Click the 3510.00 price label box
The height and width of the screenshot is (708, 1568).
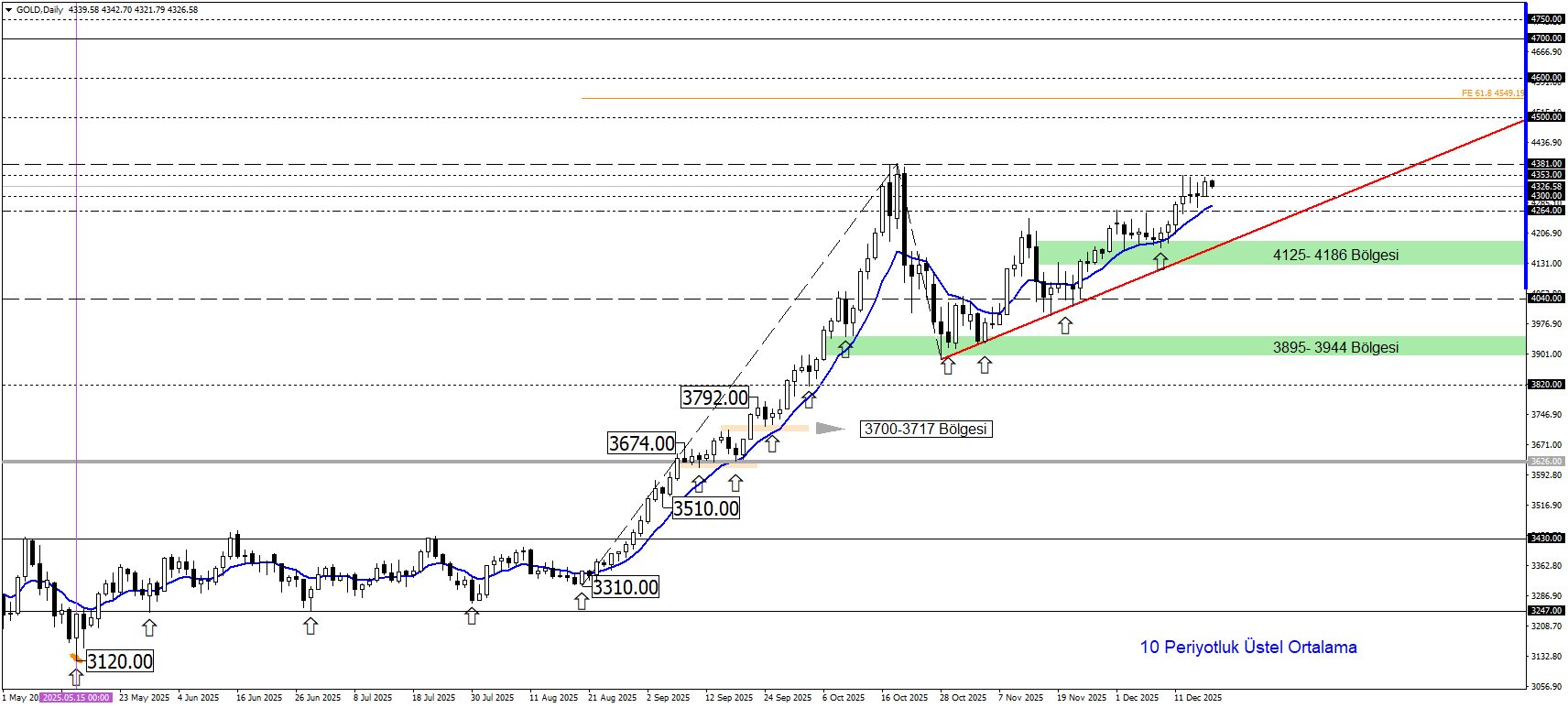[x=705, y=508]
